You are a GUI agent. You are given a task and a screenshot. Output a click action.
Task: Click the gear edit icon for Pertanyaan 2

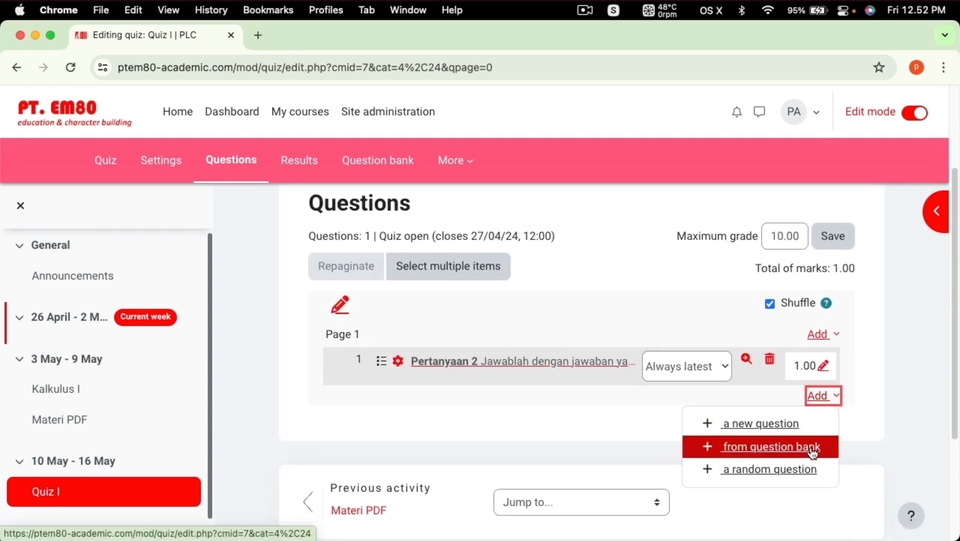pos(398,361)
